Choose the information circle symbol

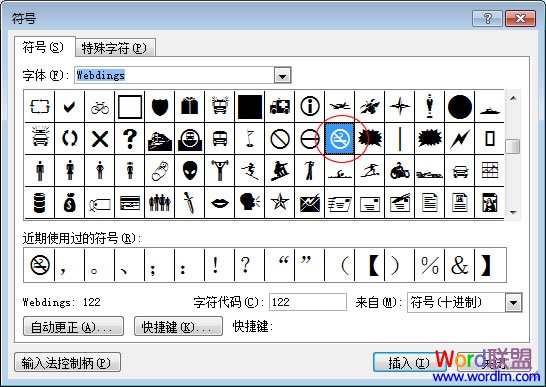[x=310, y=107]
